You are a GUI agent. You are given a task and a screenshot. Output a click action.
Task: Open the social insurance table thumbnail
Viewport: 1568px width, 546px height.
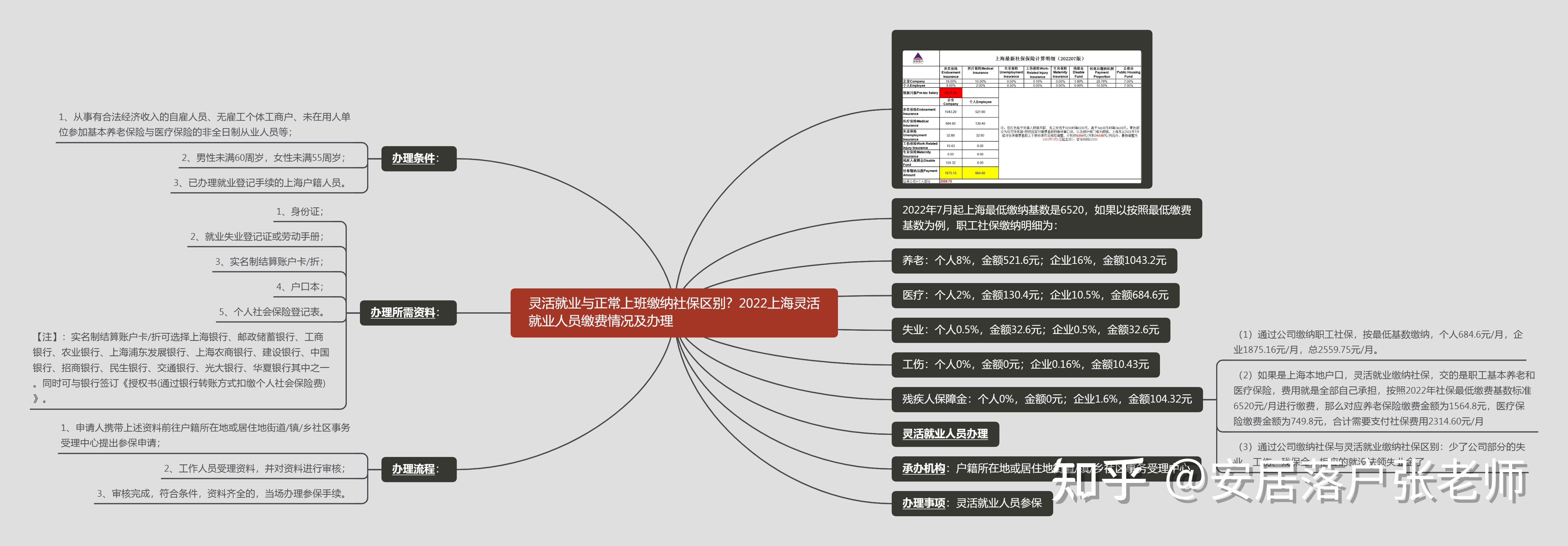point(1022,109)
